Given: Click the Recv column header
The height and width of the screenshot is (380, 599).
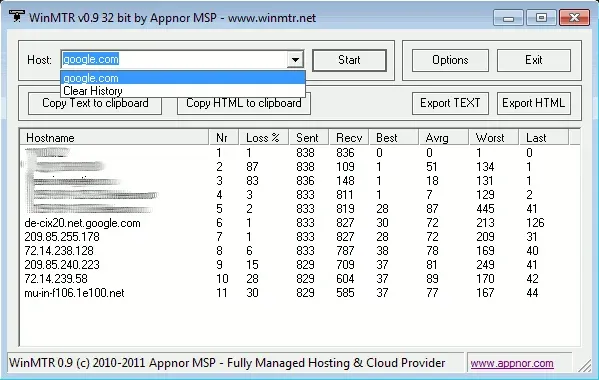Looking at the screenshot, I should pyautogui.click(x=349, y=137).
